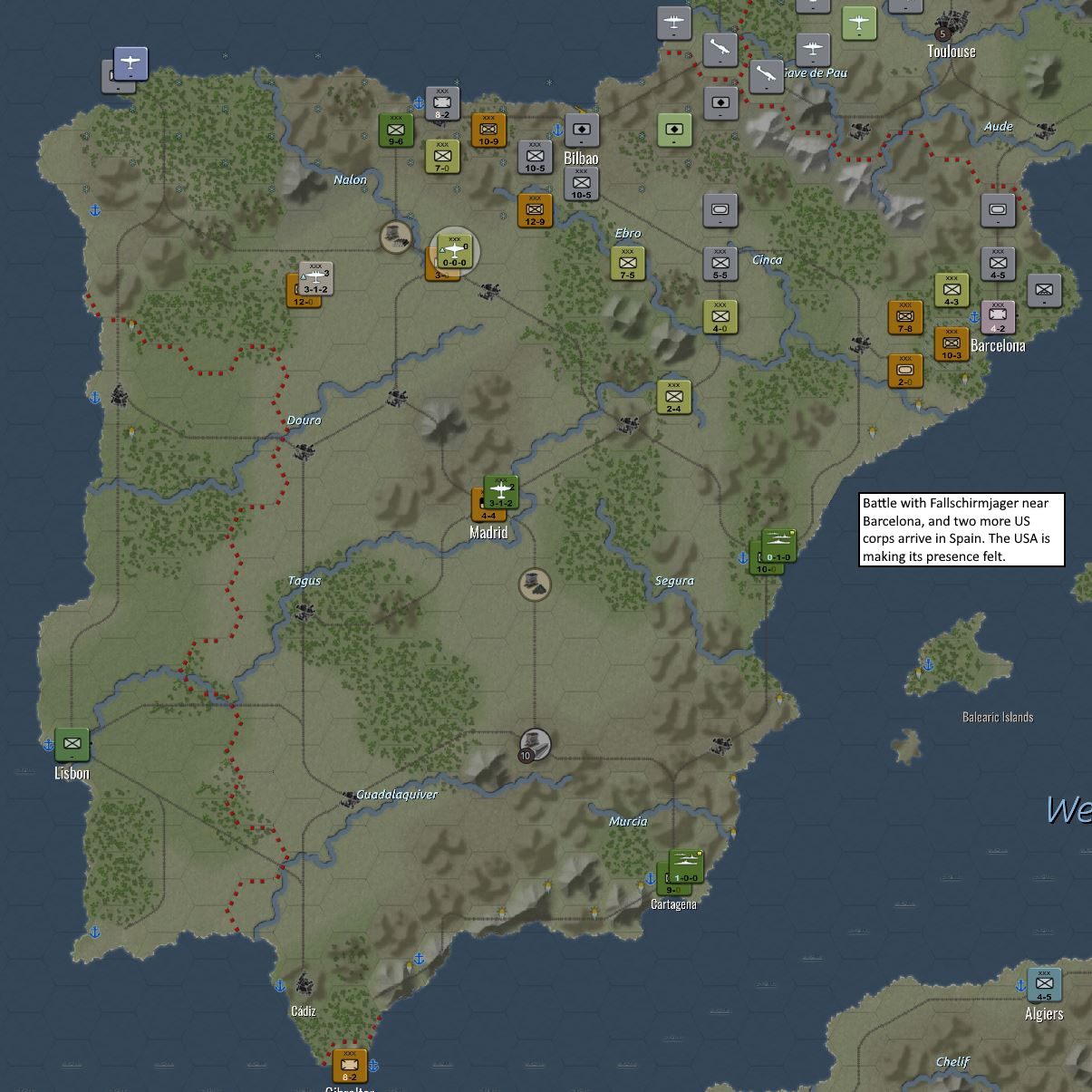Viewport: 1092px width, 1092px height.
Task: Select the 1-0-0 naval unit at Cartagena
Action: tap(685, 866)
